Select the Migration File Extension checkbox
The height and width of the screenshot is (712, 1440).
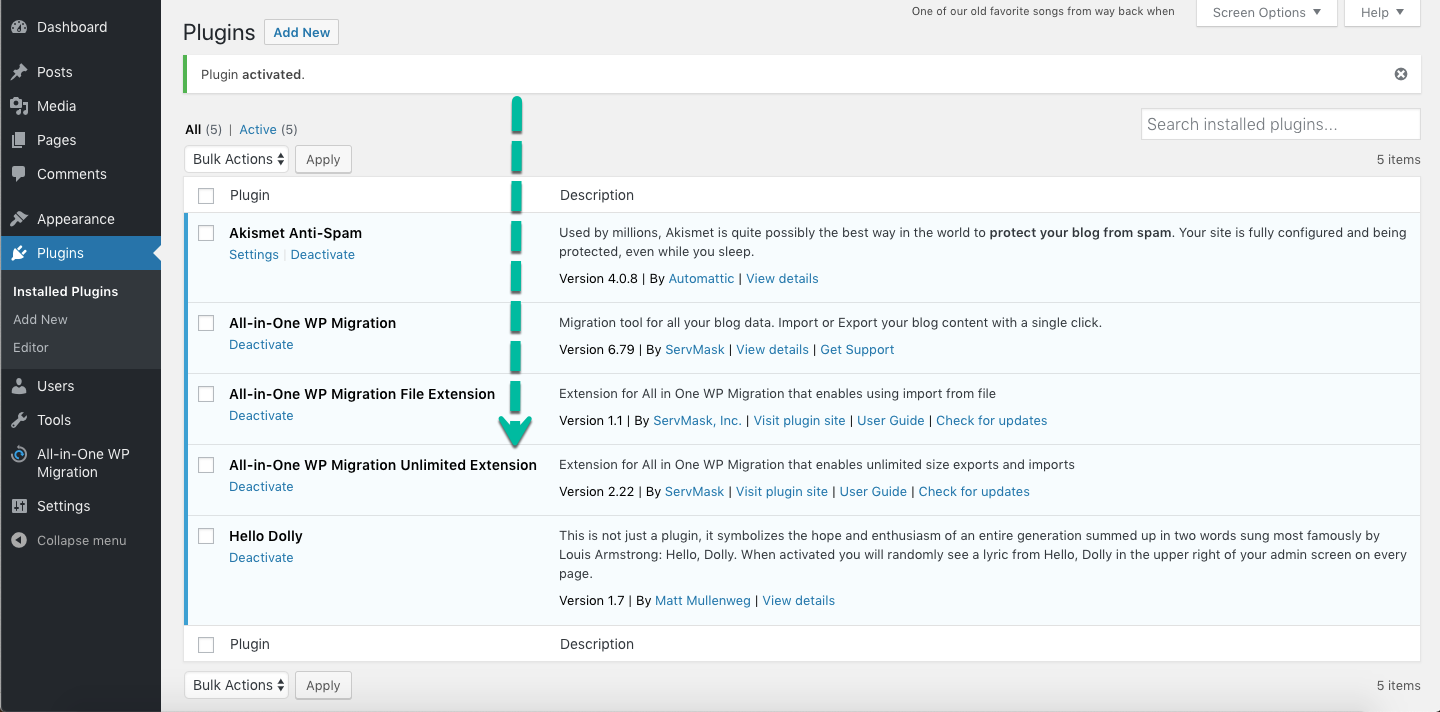[206, 394]
